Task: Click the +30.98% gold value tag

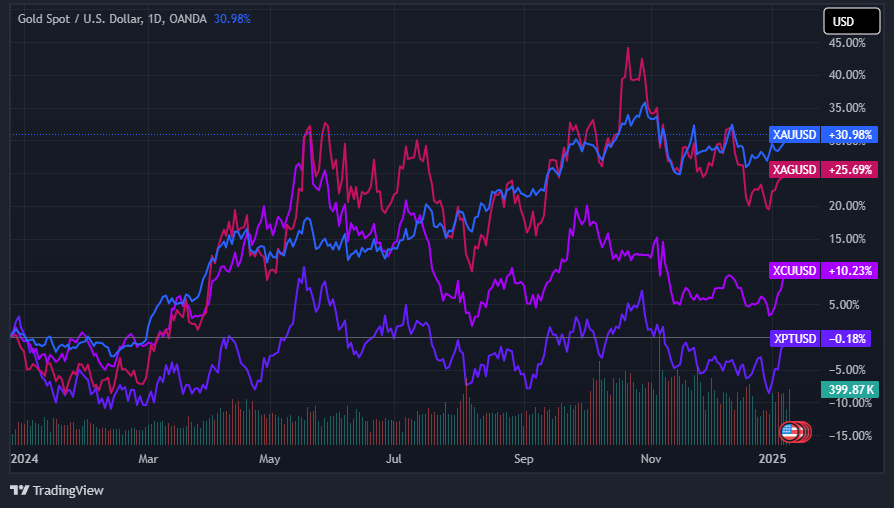Action: [850, 135]
